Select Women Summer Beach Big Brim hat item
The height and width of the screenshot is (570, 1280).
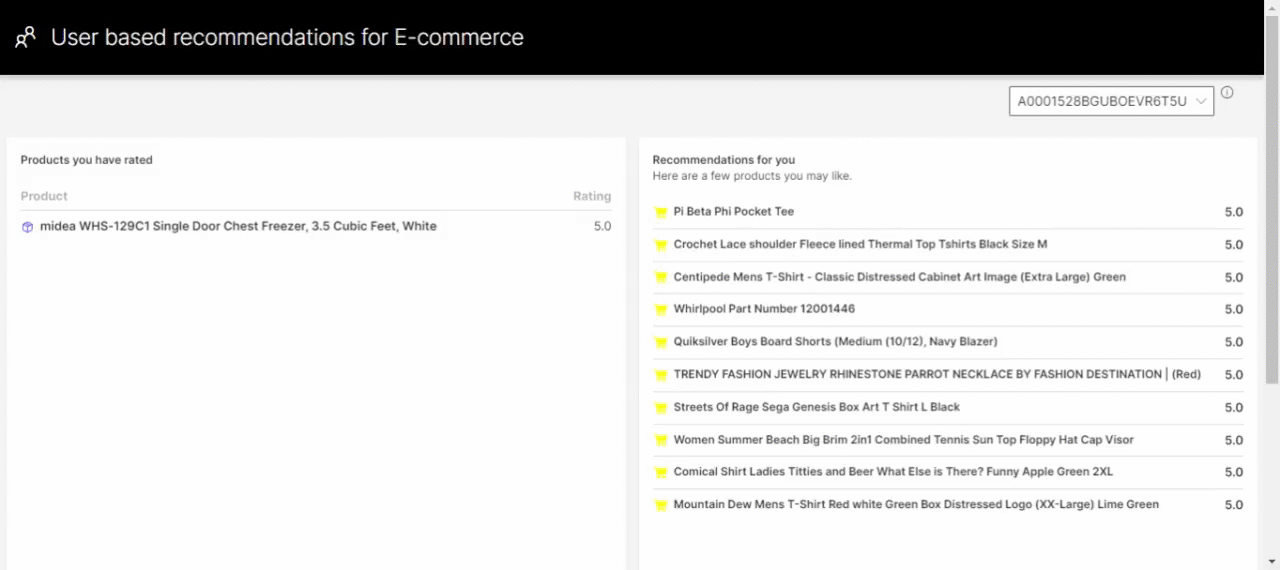point(903,440)
